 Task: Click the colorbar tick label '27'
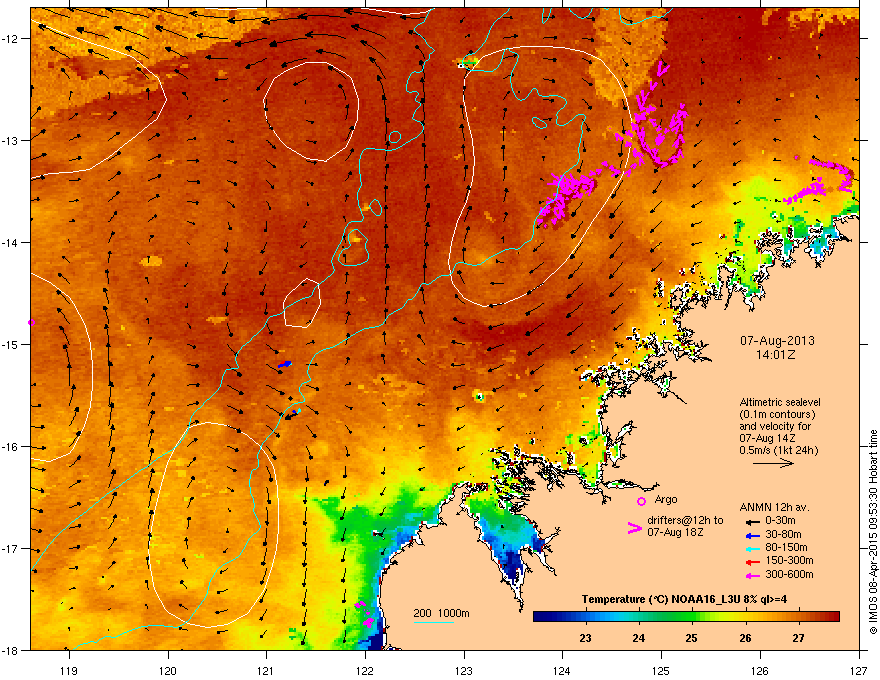coord(798,638)
